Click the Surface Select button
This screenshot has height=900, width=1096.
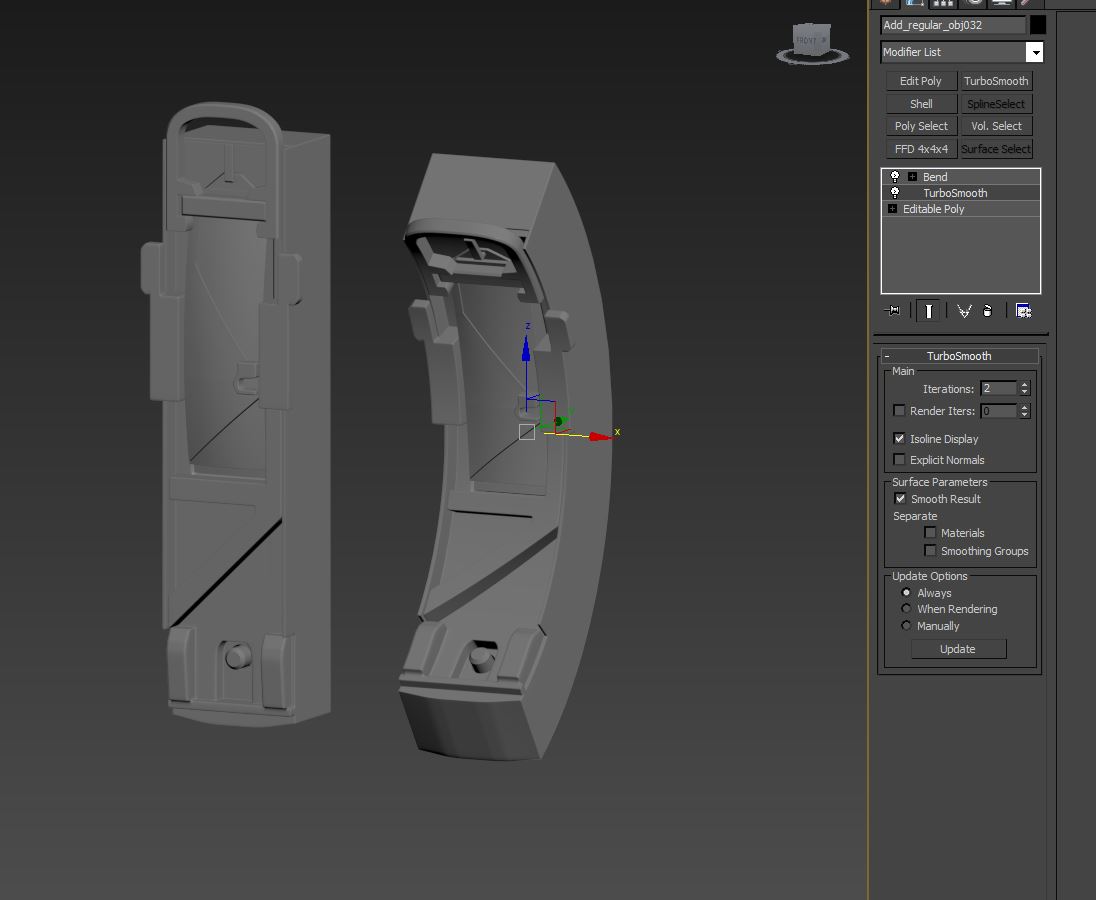[996, 149]
